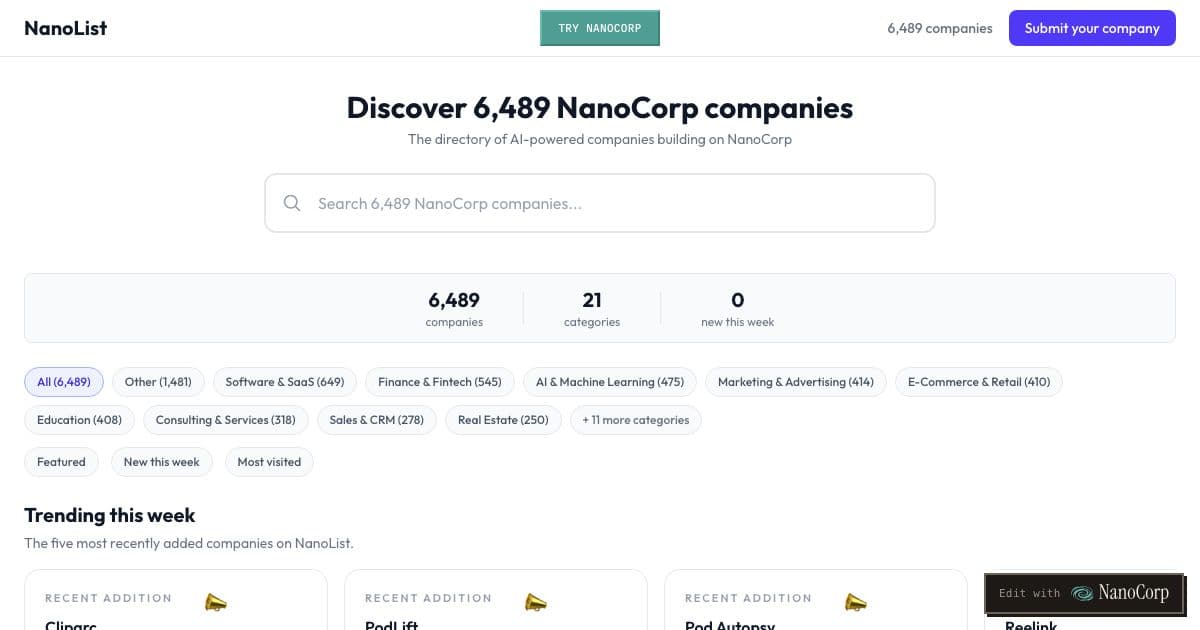Click the NanoList logo

pos(65,28)
